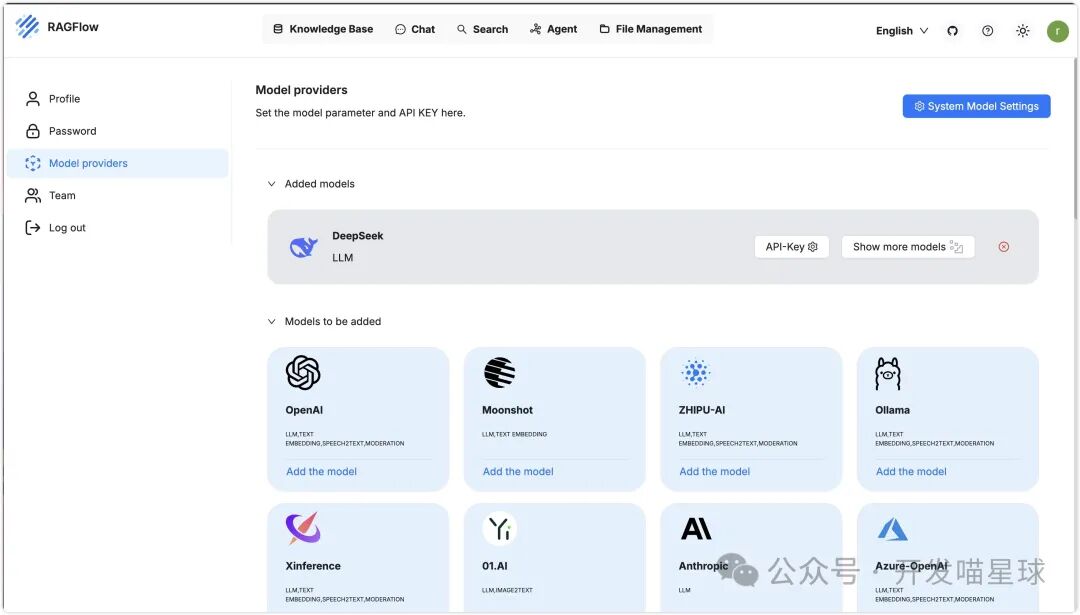Viewport: 1080px width, 615px height.
Task: Open the Agent tab
Action: 553,29
